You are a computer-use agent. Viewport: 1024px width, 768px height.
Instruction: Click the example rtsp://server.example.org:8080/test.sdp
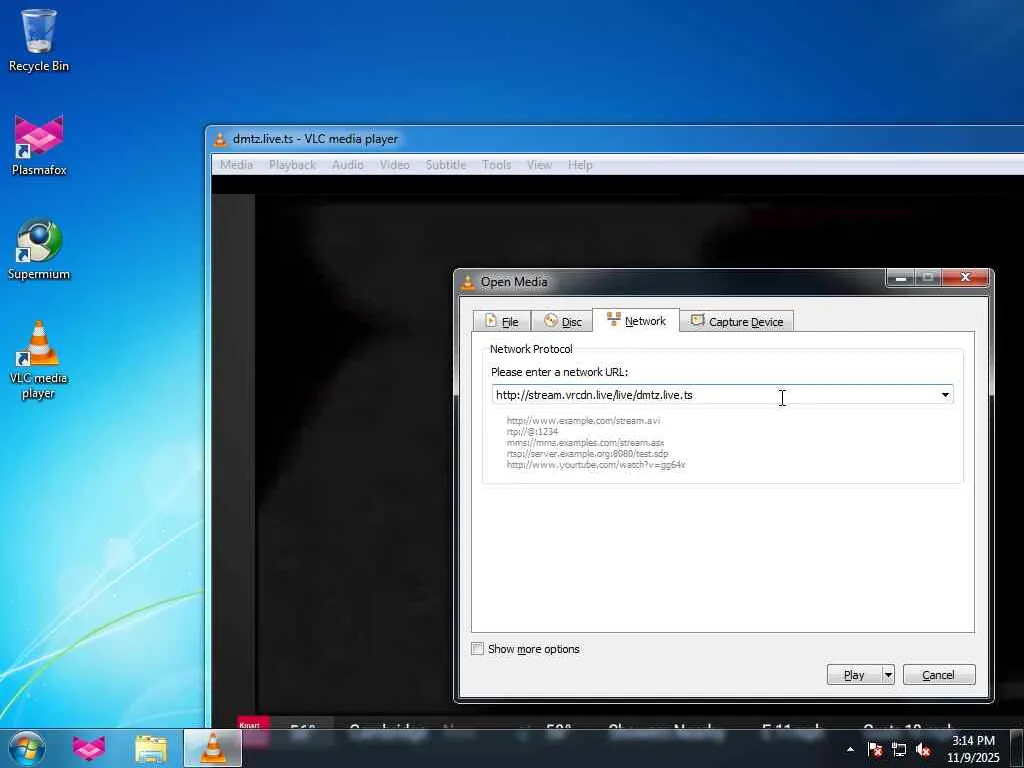(x=587, y=454)
